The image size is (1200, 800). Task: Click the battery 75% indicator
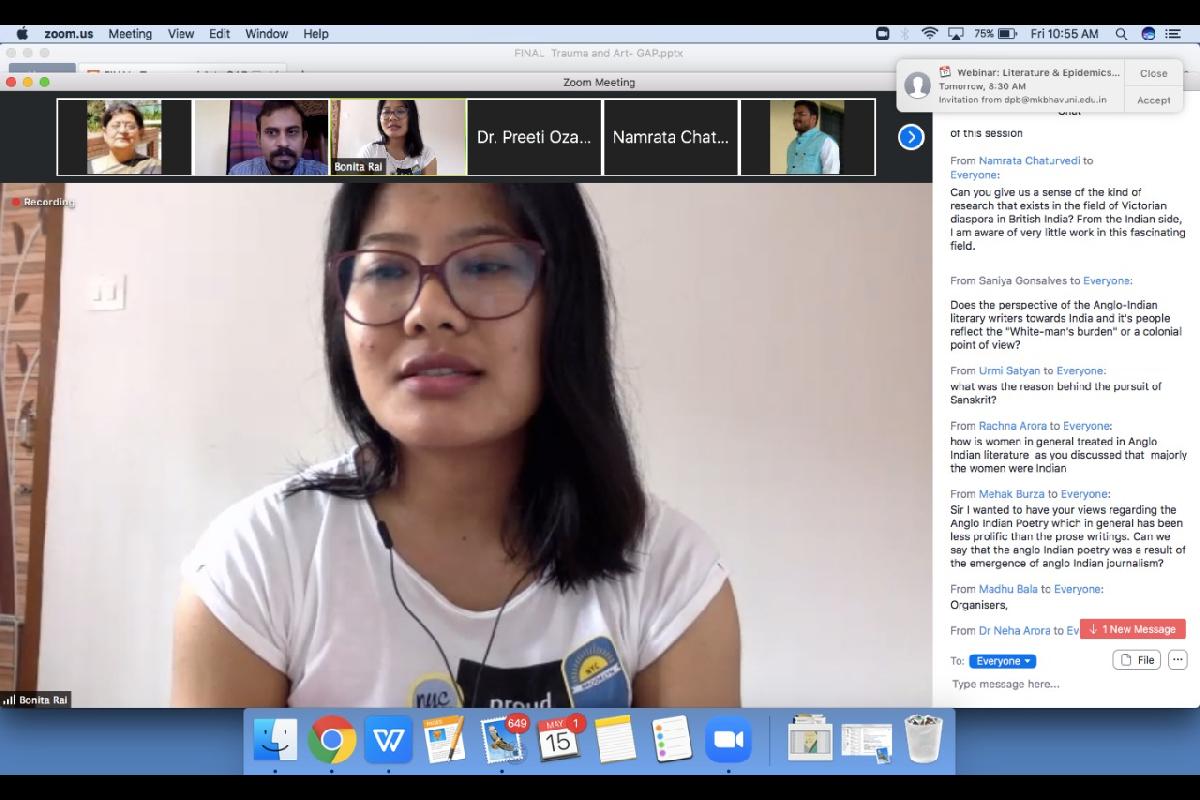[996, 33]
